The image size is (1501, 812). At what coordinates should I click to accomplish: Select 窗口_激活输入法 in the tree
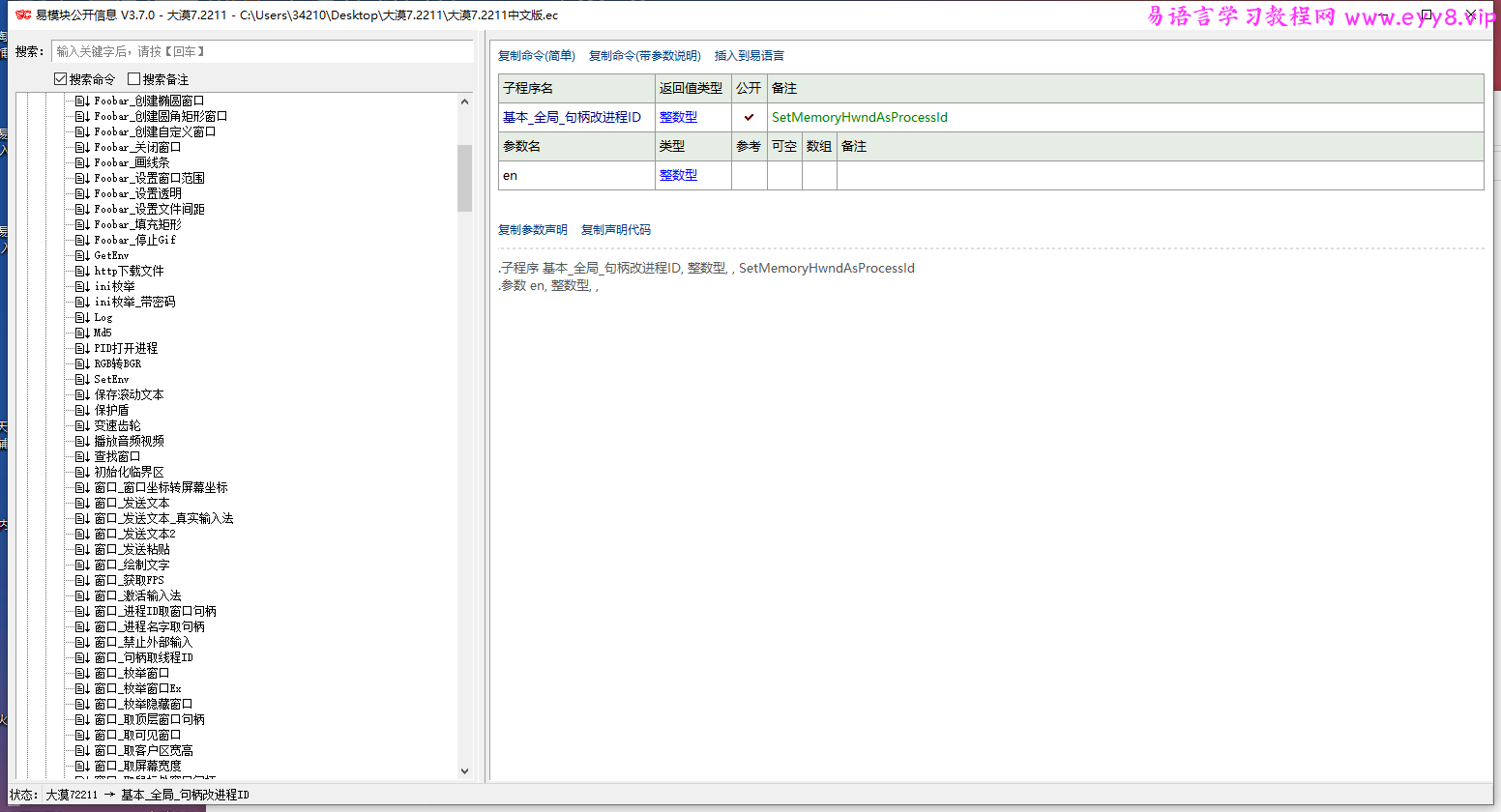[x=137, y=595]
